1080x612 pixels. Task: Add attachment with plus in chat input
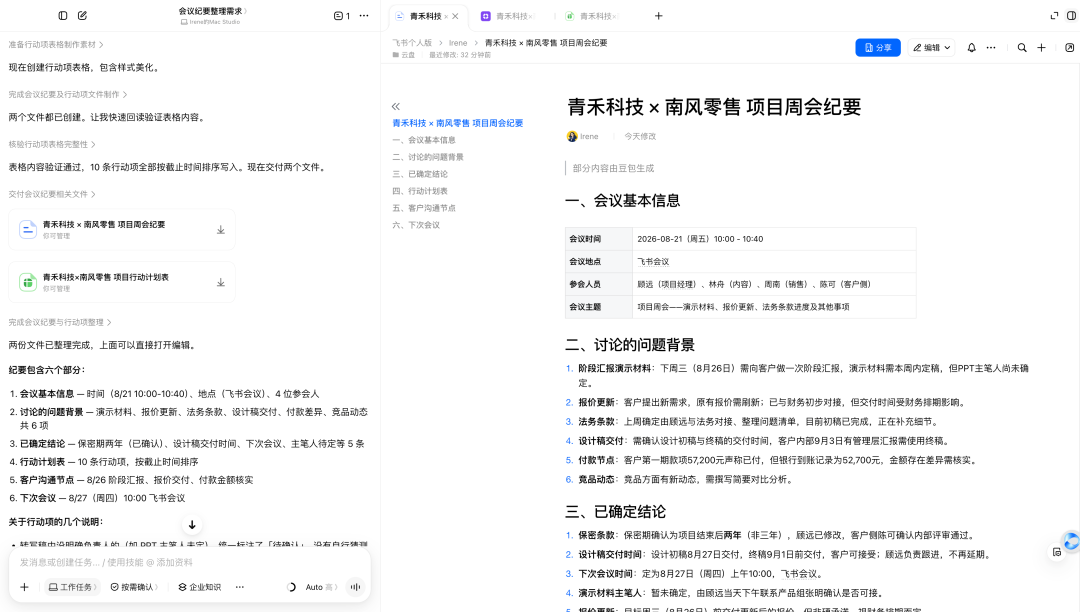tap(24, 587)
